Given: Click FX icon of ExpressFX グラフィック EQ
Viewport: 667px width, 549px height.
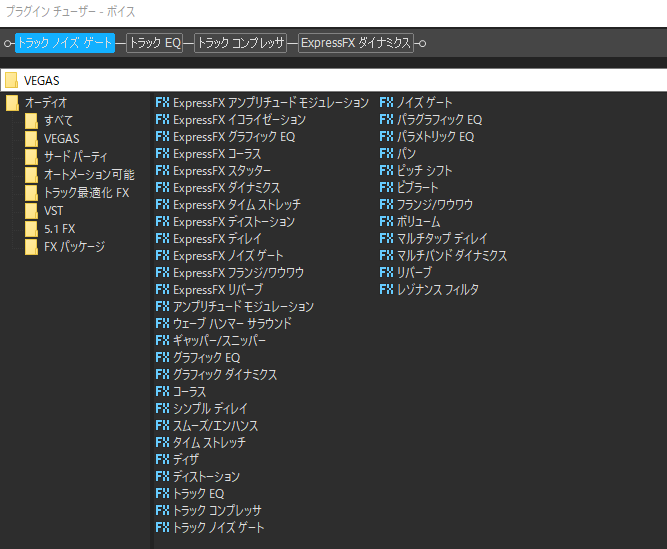Looking at the screenshot, I should 162,137.
